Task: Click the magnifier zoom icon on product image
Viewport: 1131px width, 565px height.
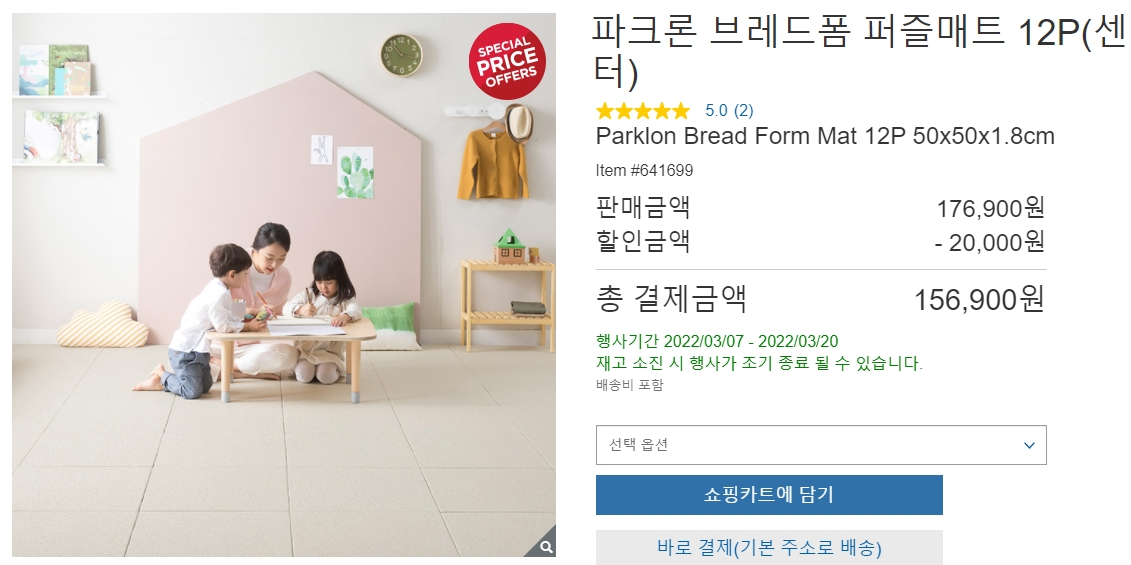Action: [x=546, y=546]
